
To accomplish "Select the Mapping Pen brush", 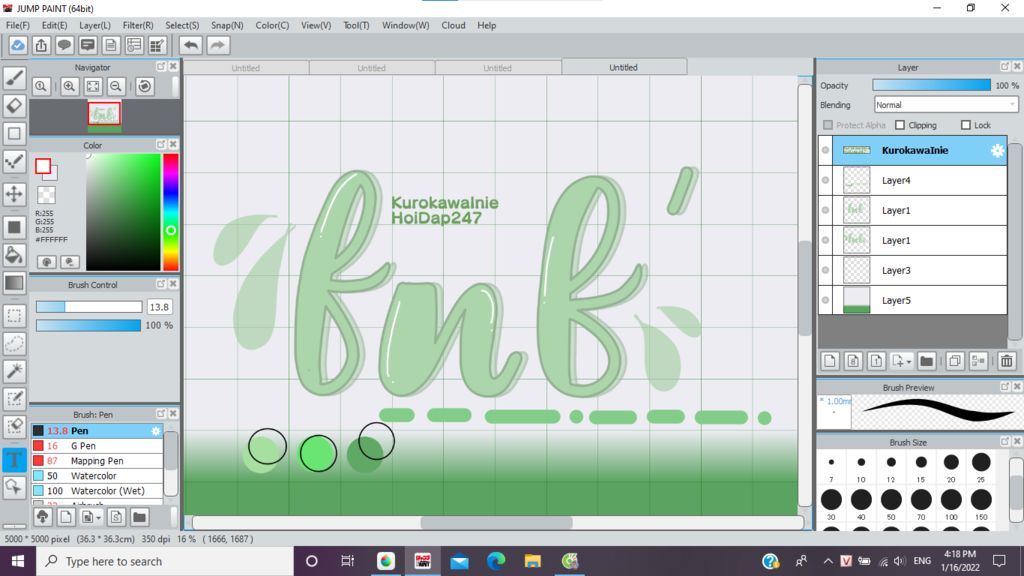I will (x=97, y=461).
